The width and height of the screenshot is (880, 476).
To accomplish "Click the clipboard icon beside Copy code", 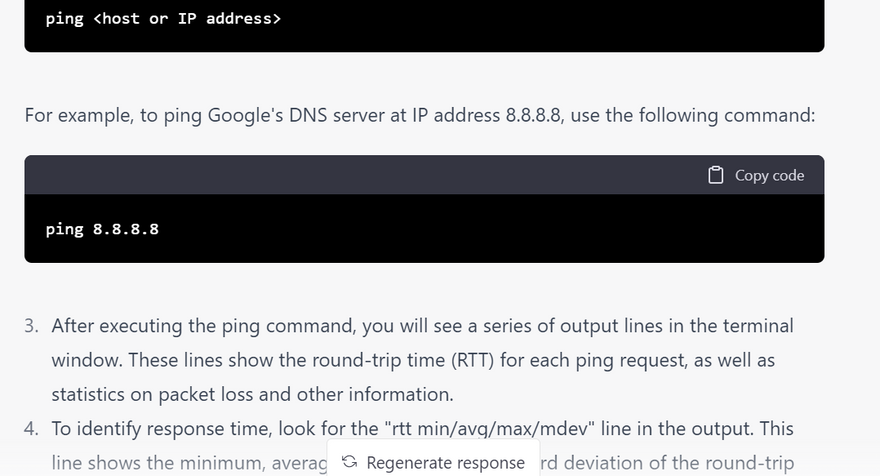I will coord(715,175).
